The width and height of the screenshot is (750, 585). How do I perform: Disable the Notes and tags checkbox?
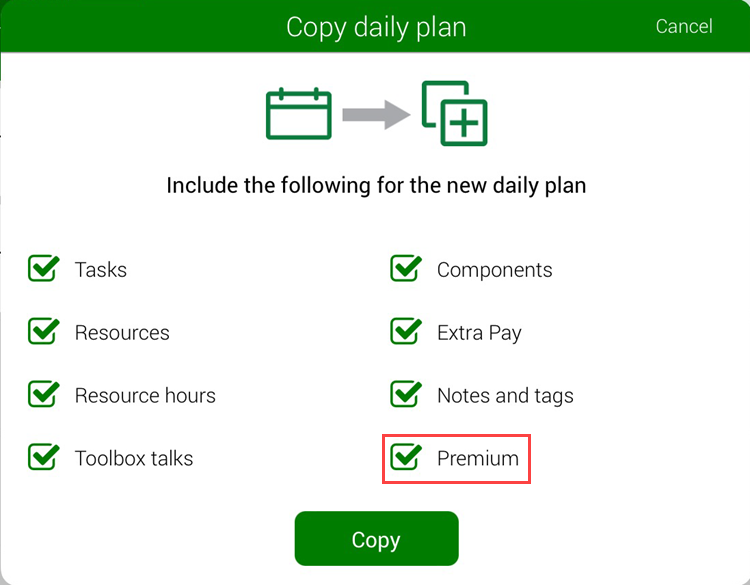(x=405, y=395)
